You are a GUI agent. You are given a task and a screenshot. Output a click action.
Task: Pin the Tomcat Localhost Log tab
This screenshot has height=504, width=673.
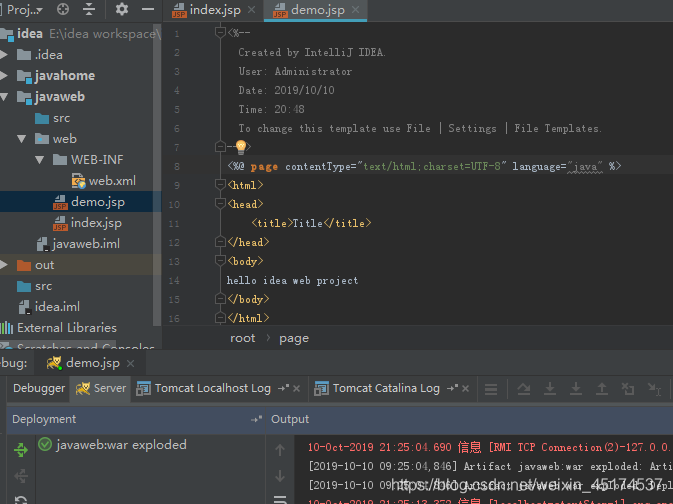pos(283,388)
